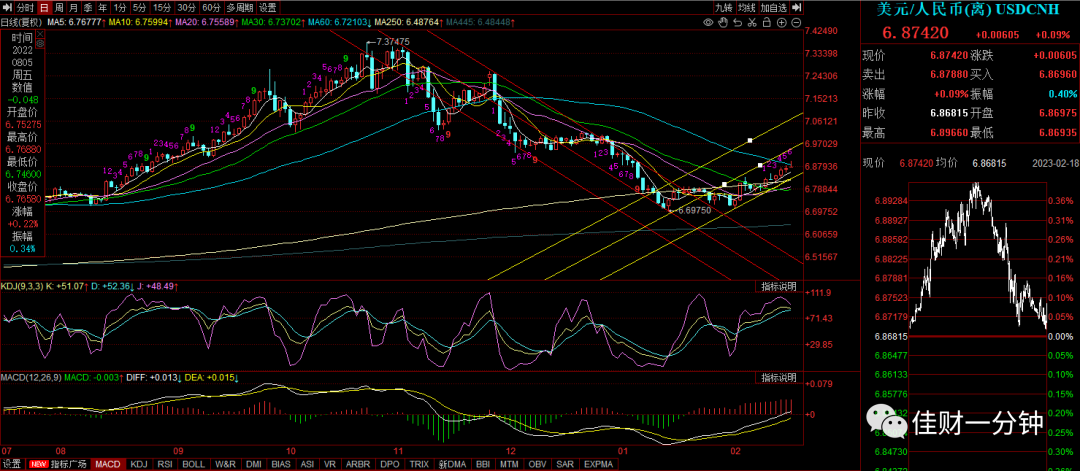Zoom in with the plus circle icon
Image resolution: width=1080 pixels, height=471 pixels.
(x=782, y=23)
